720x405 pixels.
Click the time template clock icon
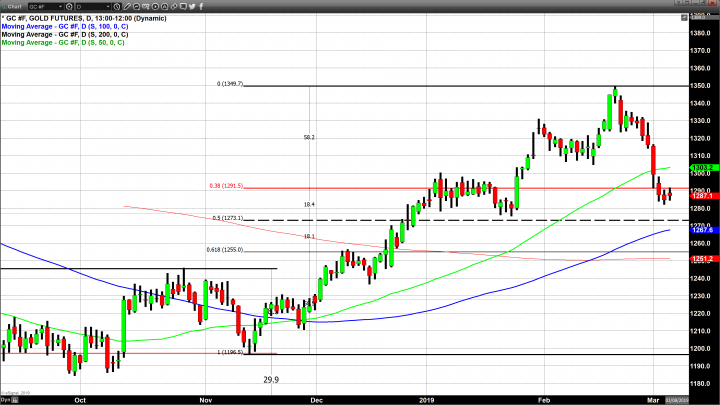pos(117,6)
